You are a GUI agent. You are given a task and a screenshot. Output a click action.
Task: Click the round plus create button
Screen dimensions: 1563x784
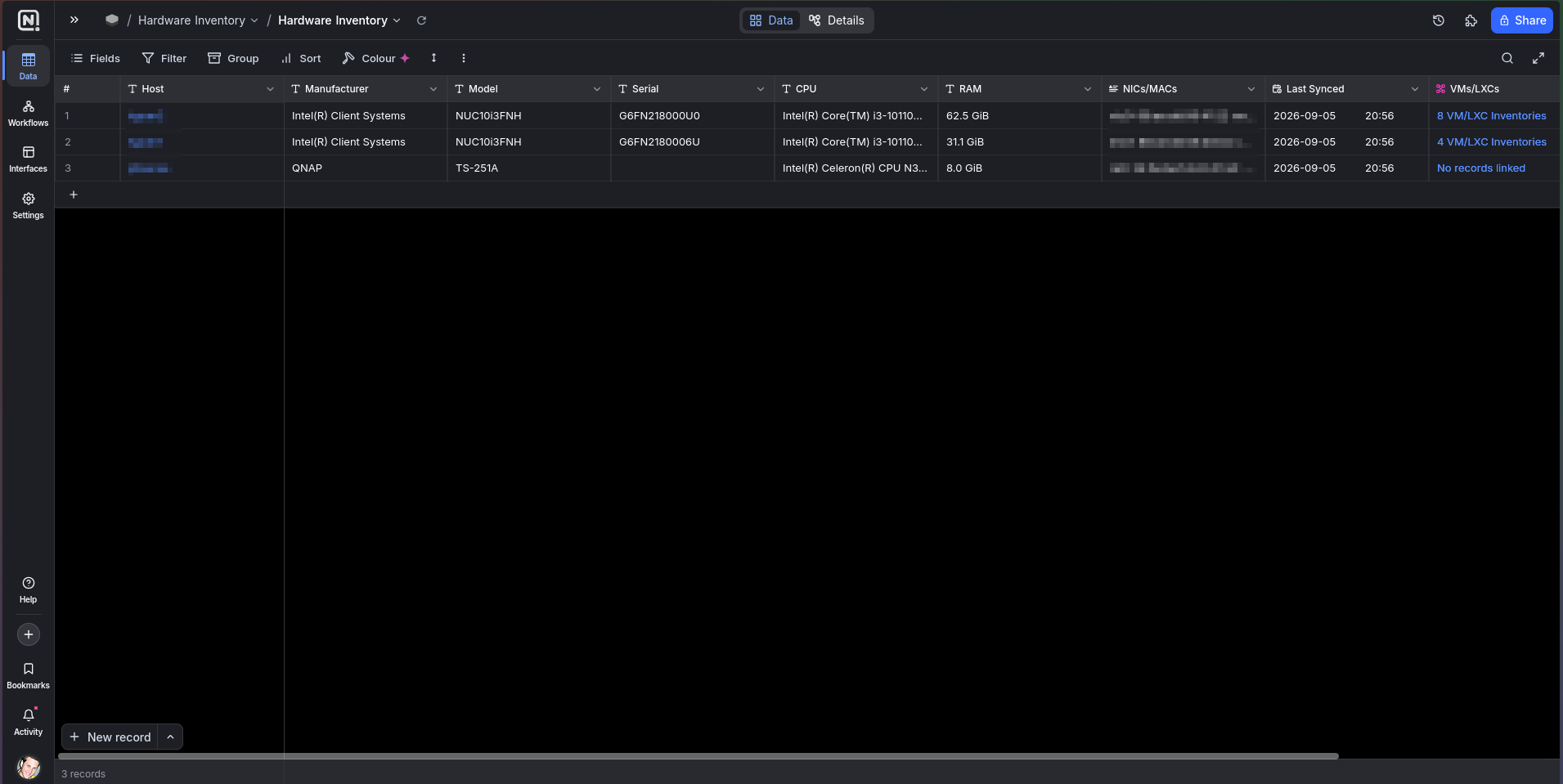(x=29, y=634)
